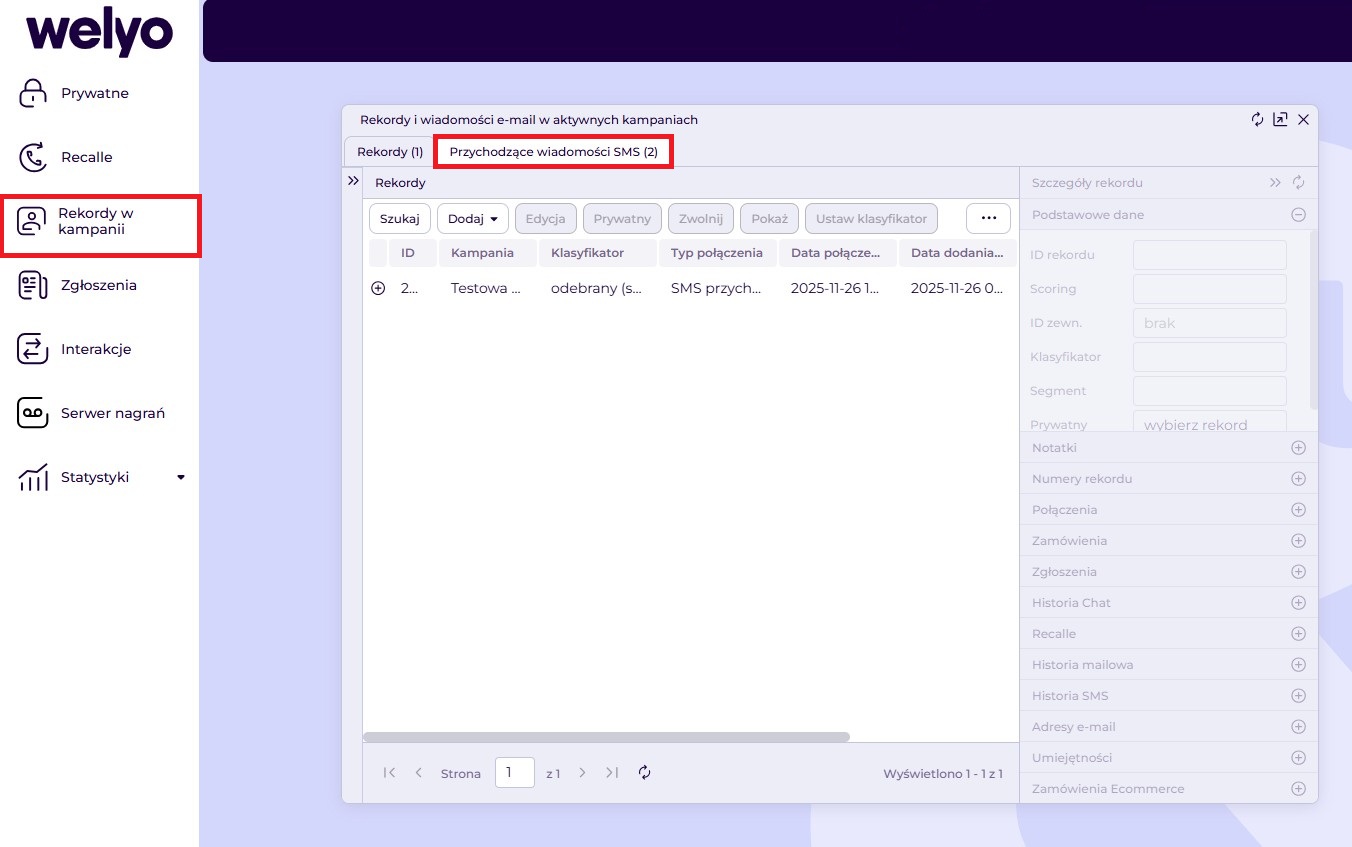1352x847 pixels.
Task: Switch to Przychodzące wiadomości SMS (2) tab
Action: point(553,152)
